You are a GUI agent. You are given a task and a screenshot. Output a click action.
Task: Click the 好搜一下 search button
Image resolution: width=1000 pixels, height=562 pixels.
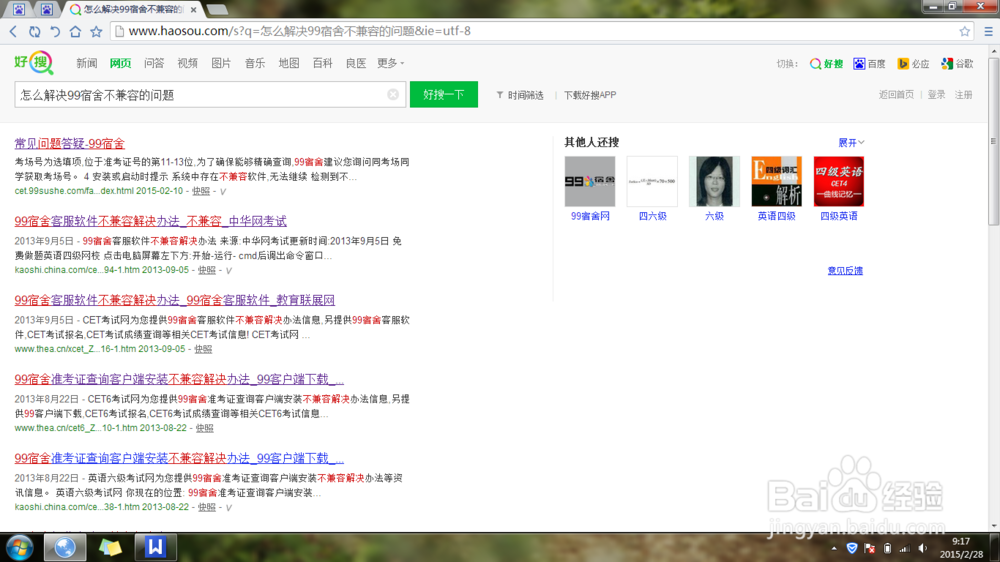pyautogui.click(x=444, y=94)
